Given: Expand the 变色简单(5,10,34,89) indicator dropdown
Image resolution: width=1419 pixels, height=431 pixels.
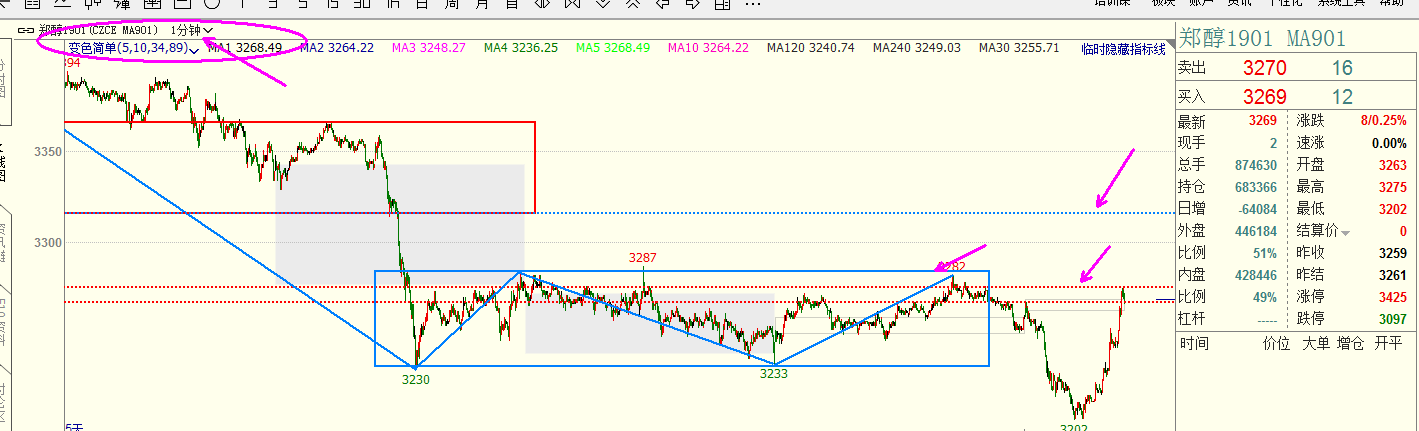Looking at the screenshot, I should [194, 49].
